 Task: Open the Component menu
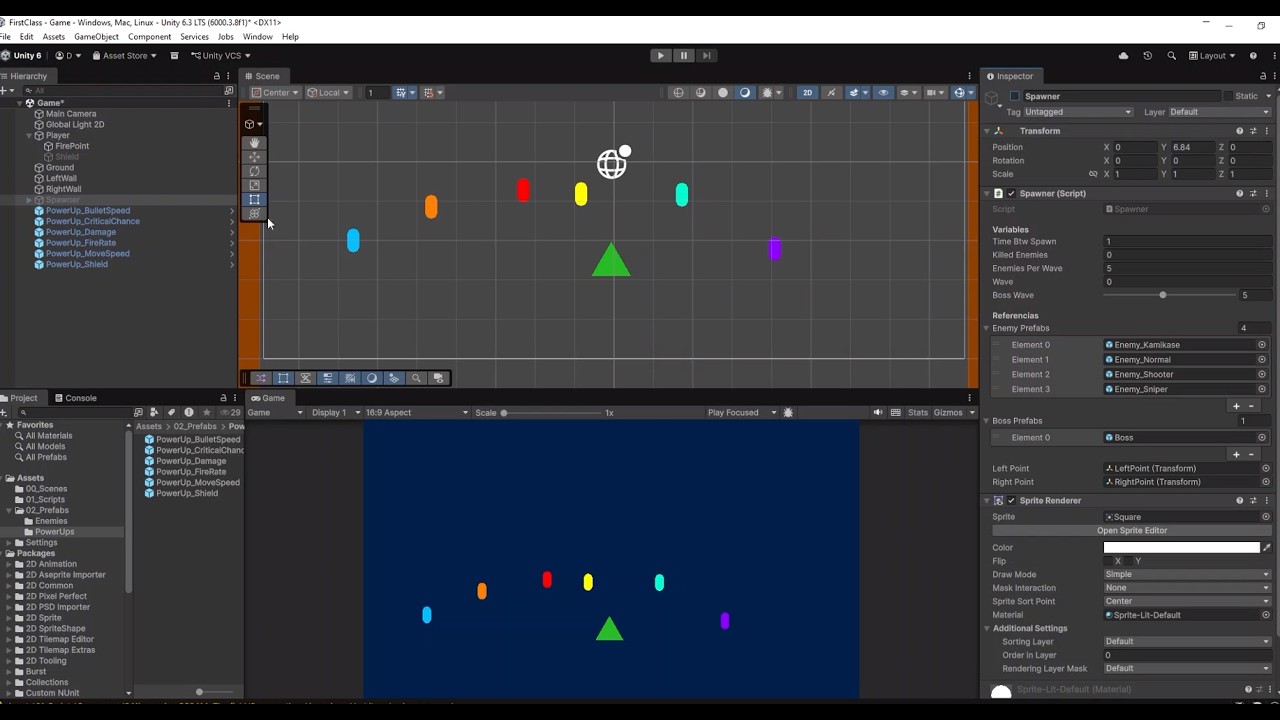coord(149,37)
